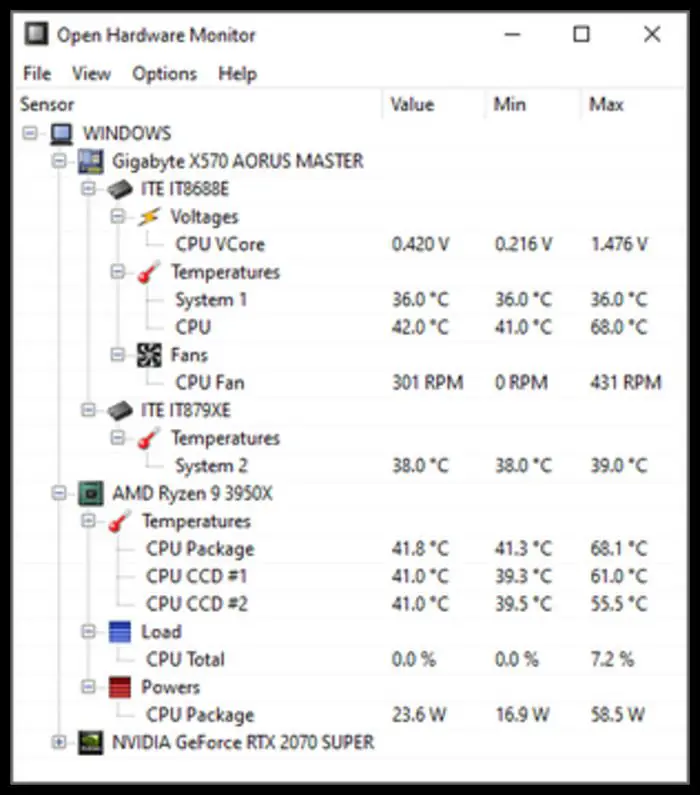Open the View menu
This screenshot has height=795, width=700.
(x=91, y=74)
